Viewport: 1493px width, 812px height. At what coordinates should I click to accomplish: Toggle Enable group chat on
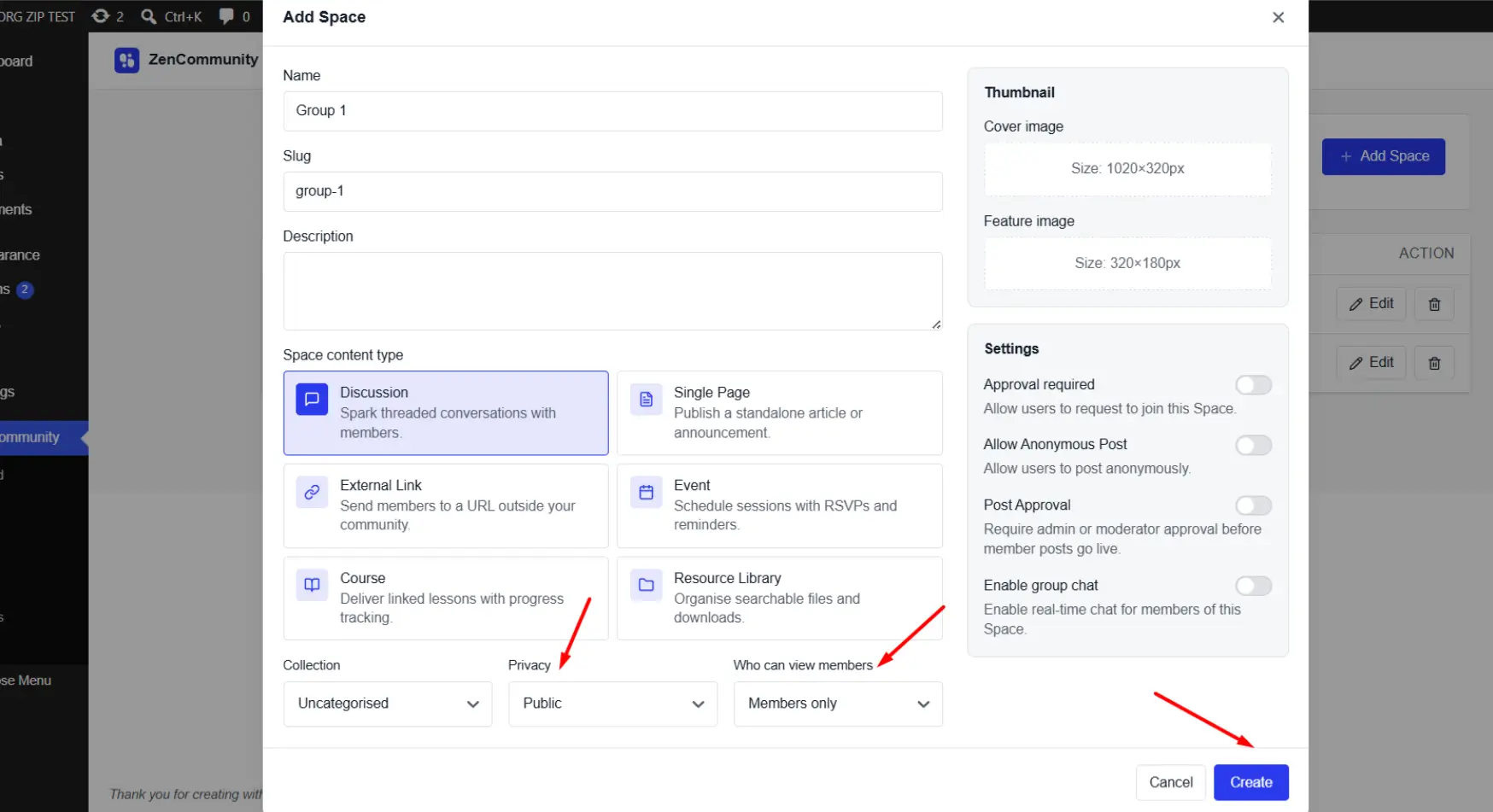(x=1254, y=586)
